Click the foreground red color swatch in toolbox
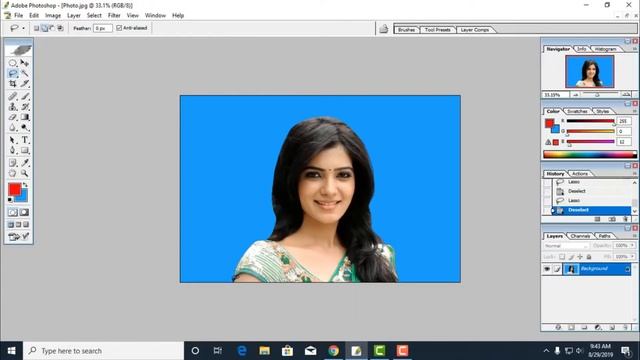The width and height of the screenshot is (640, 360). coord(14,189)
